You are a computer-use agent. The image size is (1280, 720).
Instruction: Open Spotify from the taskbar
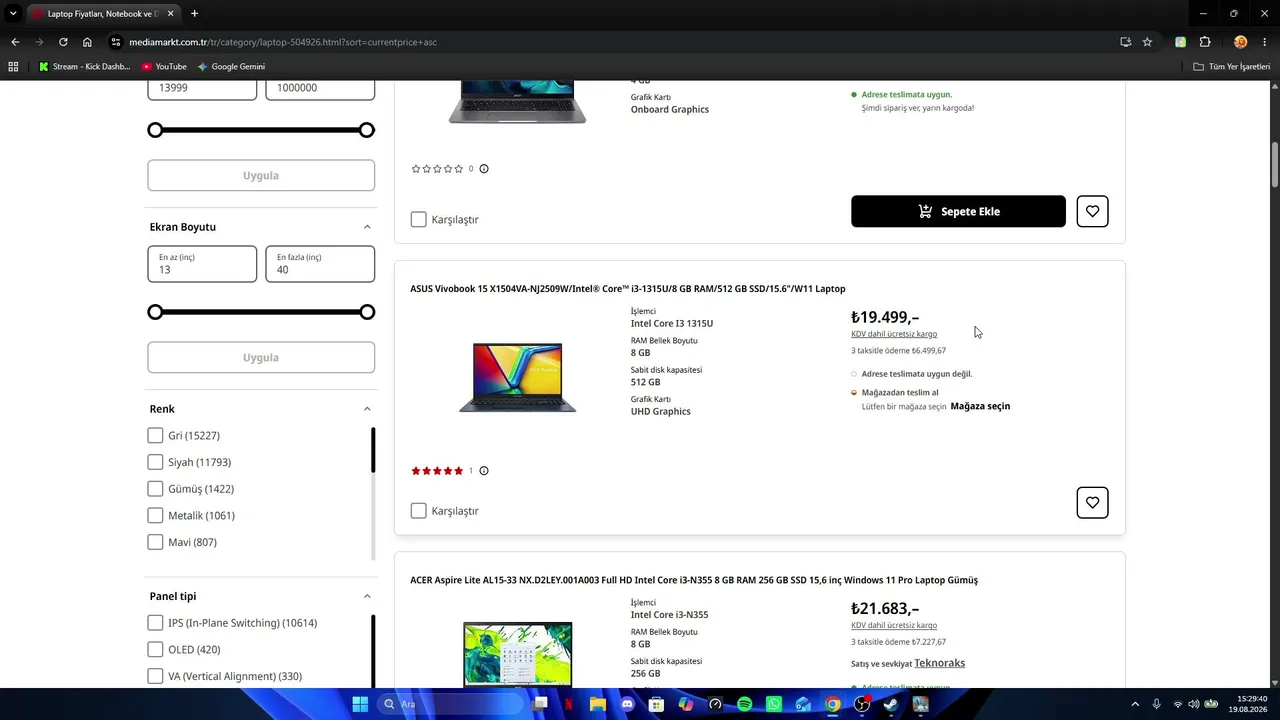745,704
